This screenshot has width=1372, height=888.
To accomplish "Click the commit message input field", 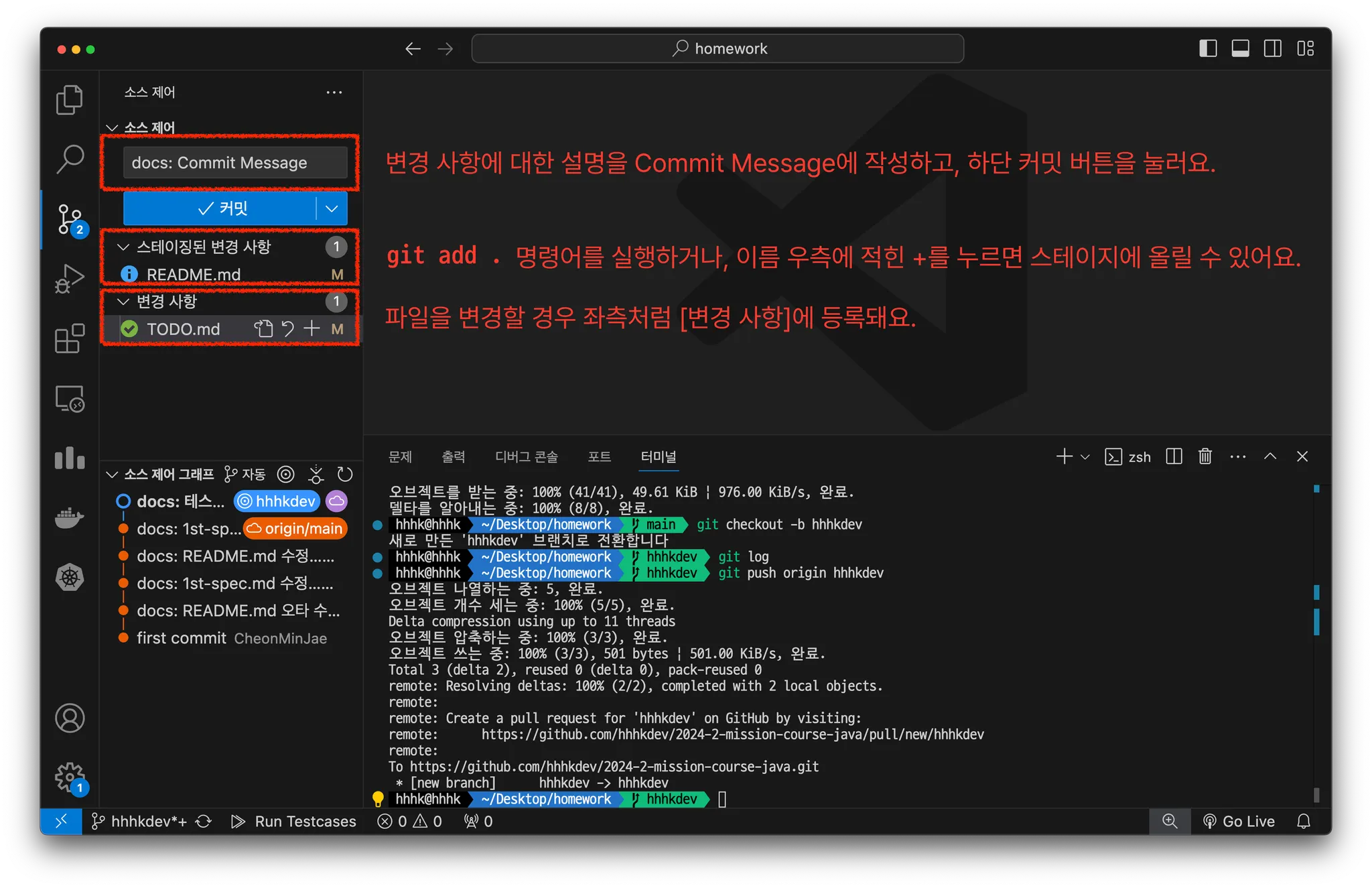I will pyautogui.click(x=234, y=163).
